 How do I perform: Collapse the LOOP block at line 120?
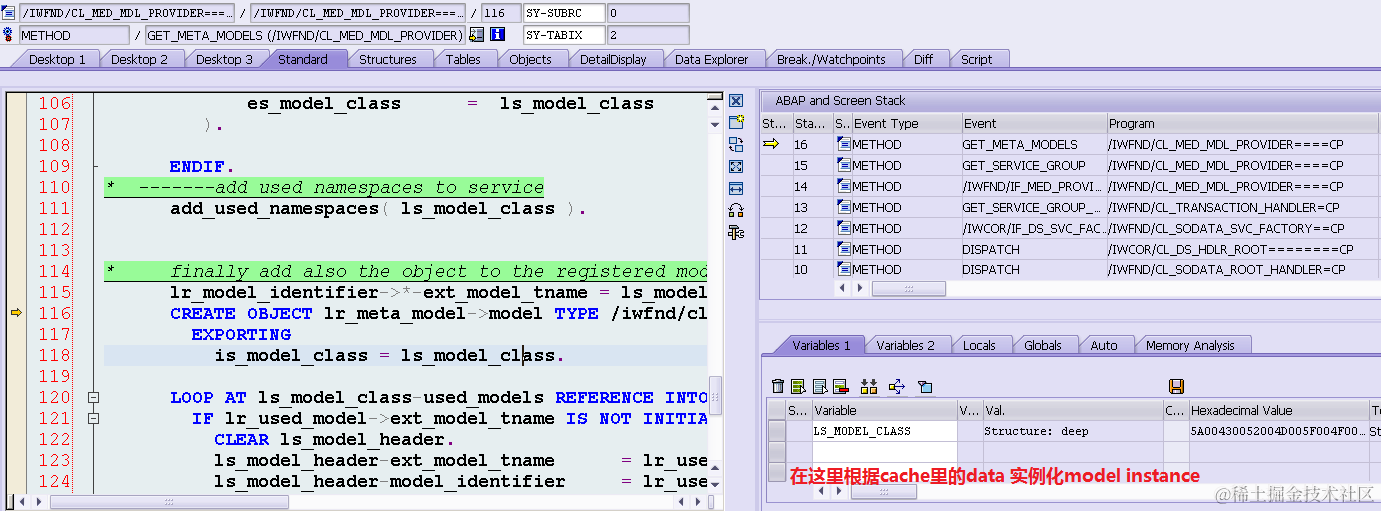pos(94,397)
